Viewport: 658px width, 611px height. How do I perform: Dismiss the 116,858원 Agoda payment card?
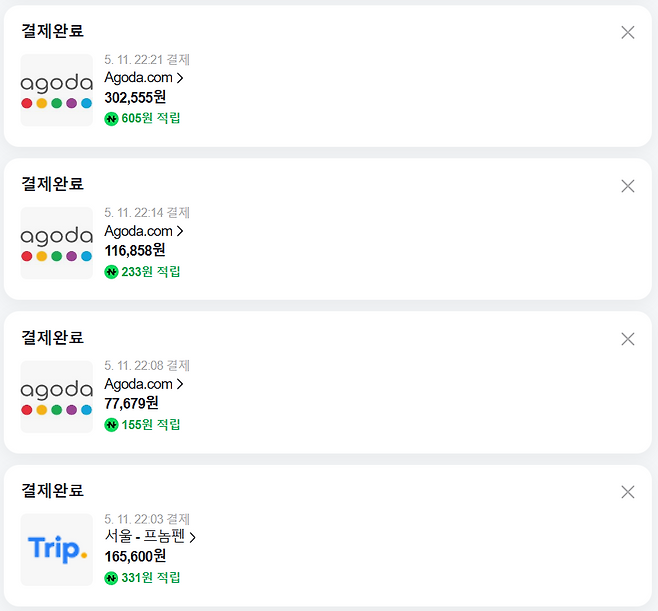tap(628, 186)
